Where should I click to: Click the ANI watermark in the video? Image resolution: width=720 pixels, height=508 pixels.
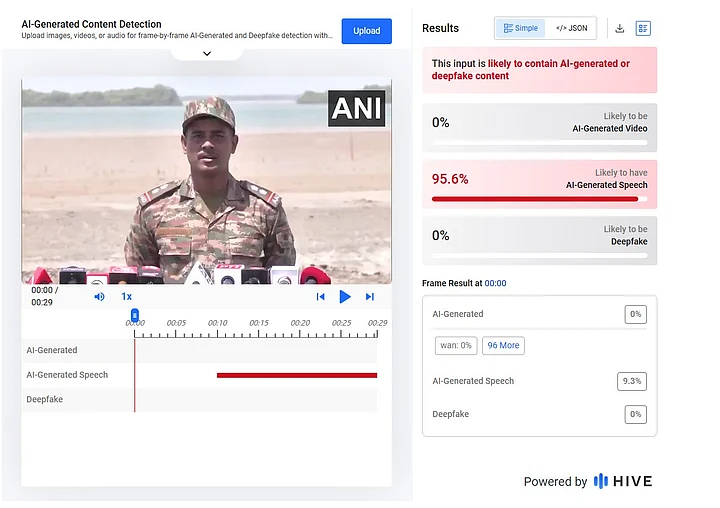[x=357, y=107]
